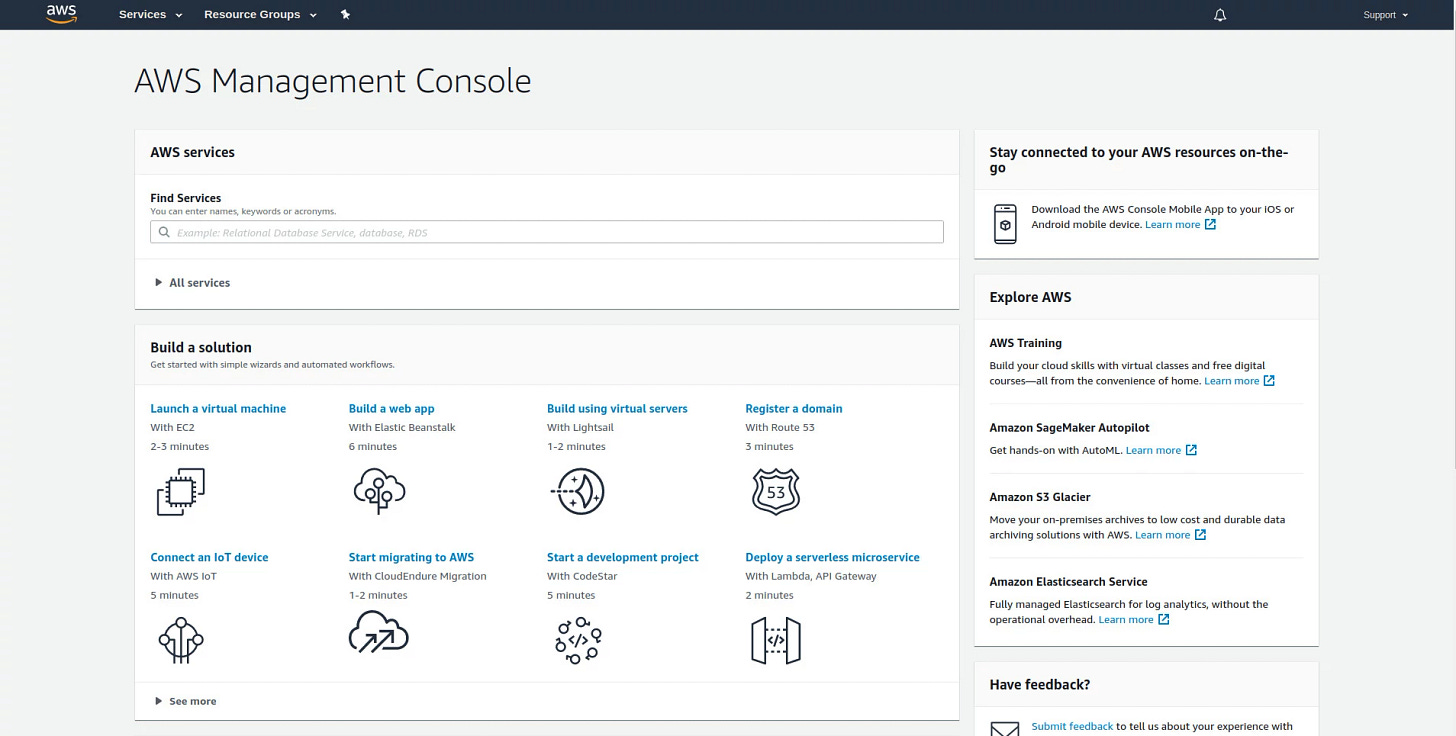The height and width of the screenshot is (736, 1456).
Task: Select the CodeStar development project icon
Action: tap(577, 639)
